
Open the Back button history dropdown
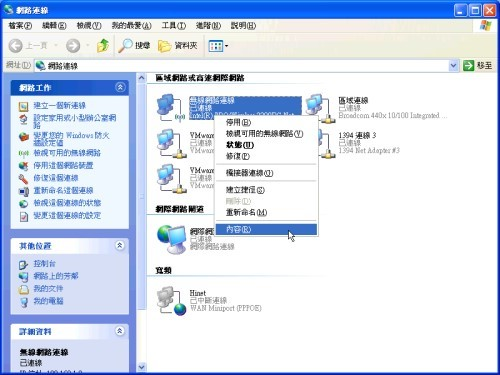coord(56,46)
